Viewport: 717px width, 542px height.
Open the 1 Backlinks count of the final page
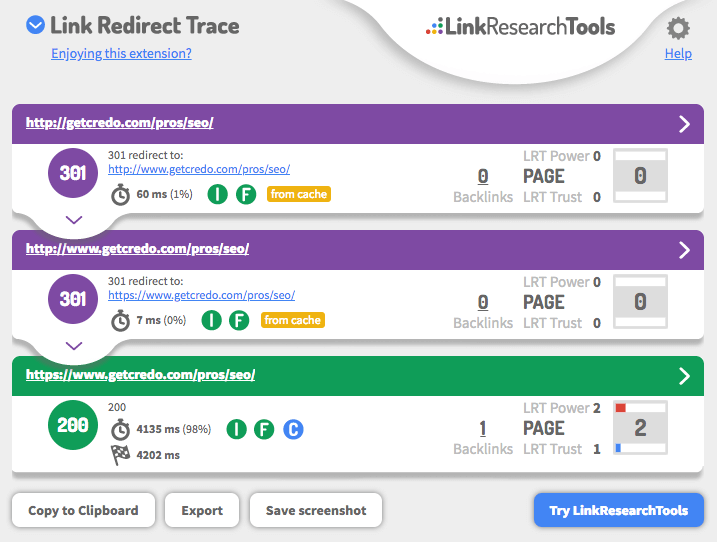click(483, 429)
